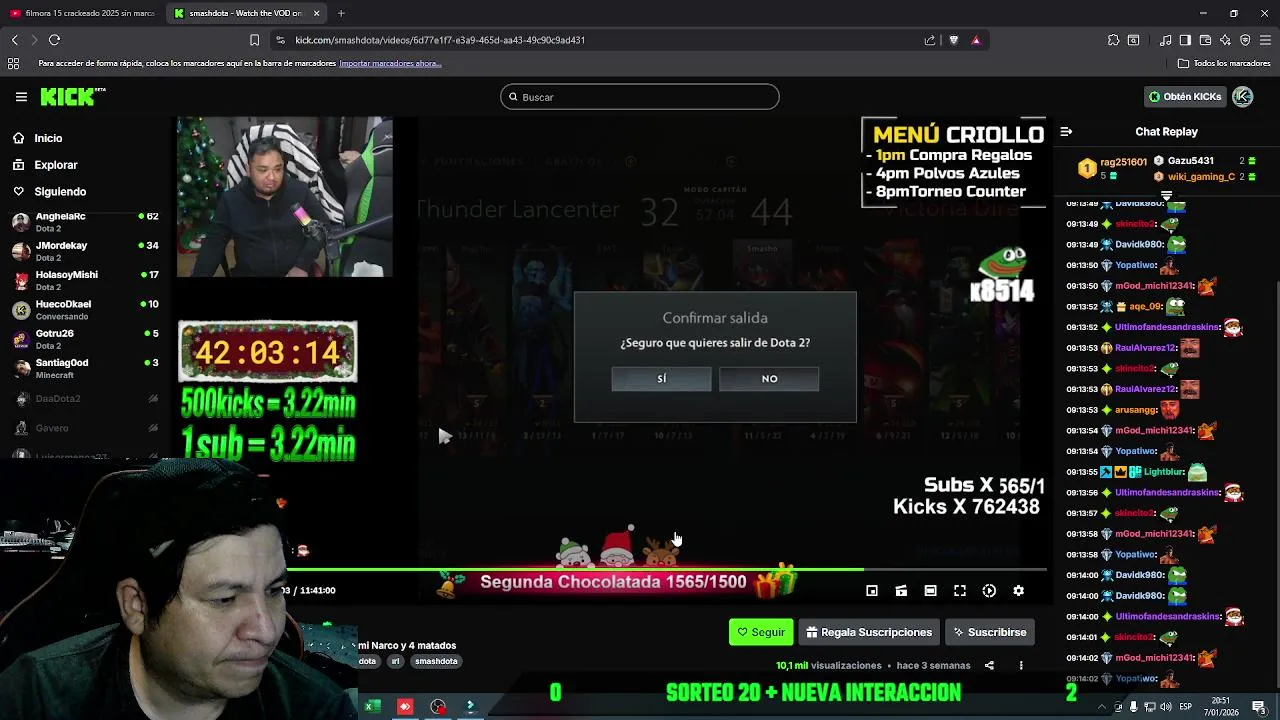Open offline DaaDota2 channel
The image size is (1280, 720).
pyautogui.click(x=86, y=398)
